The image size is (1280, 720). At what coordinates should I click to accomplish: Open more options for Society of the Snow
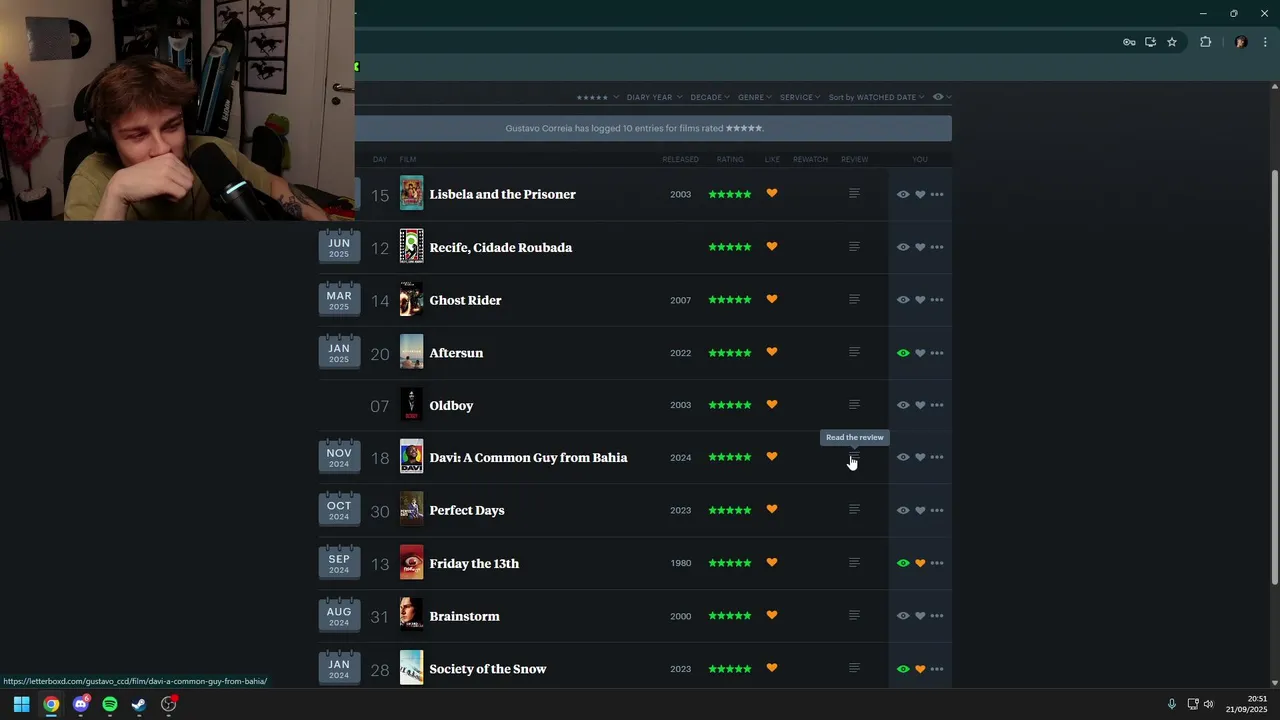coord(937,669)
